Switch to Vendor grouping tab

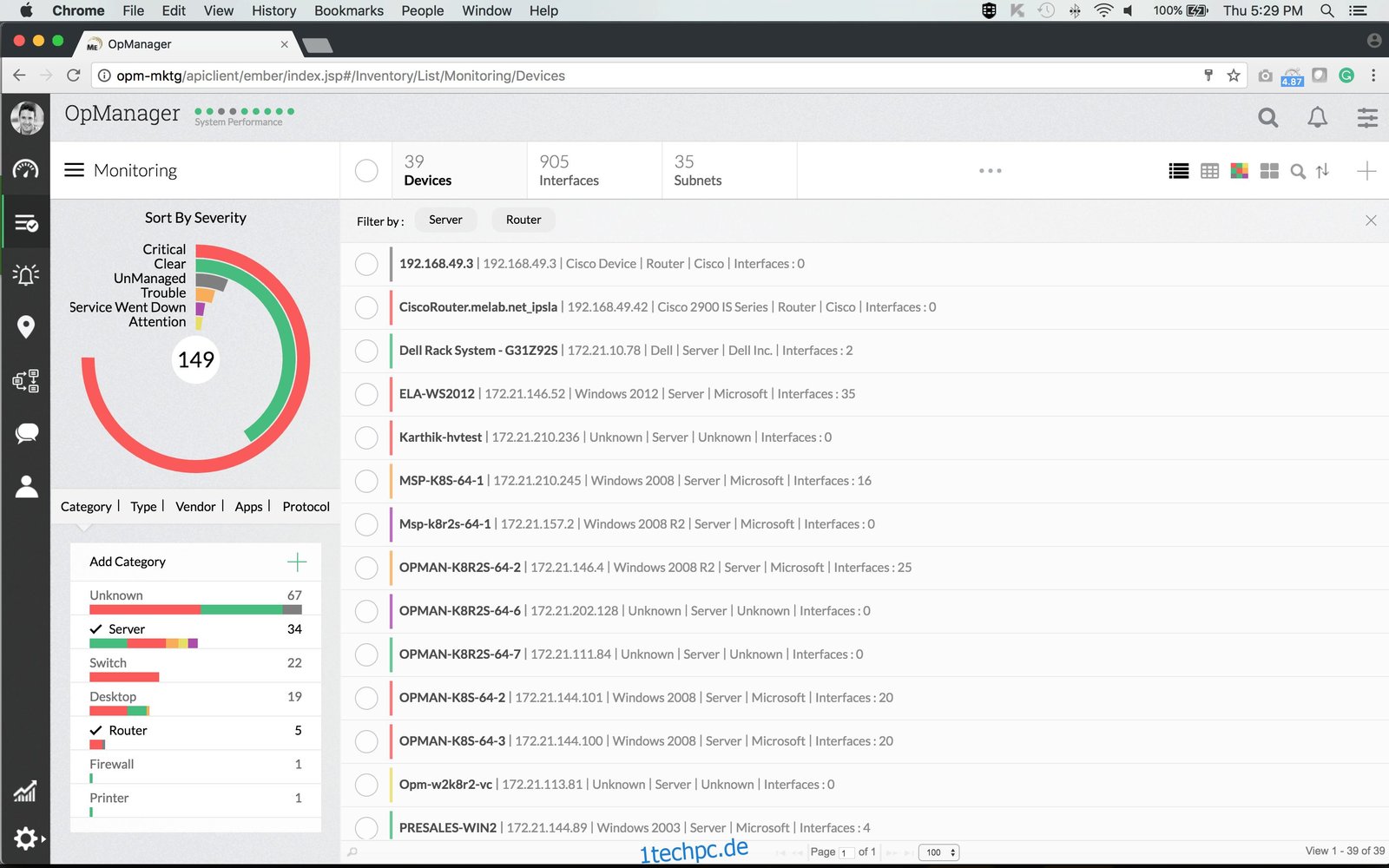195,507
